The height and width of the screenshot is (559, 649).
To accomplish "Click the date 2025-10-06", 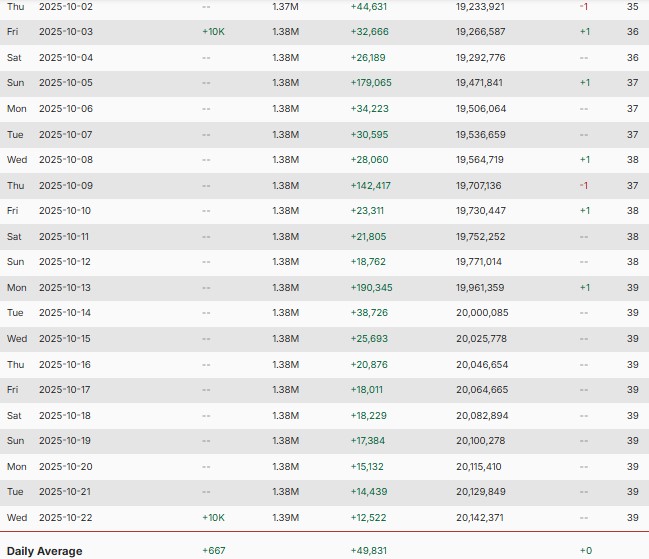I will click(x=66, y=109).
